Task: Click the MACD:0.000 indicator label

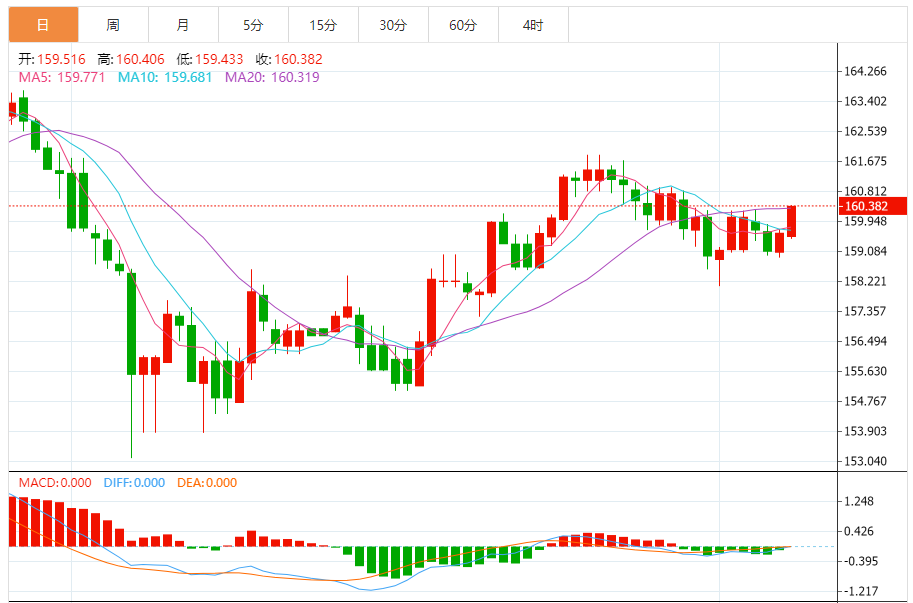Action: pyautogui.click(x=55, y=483)
